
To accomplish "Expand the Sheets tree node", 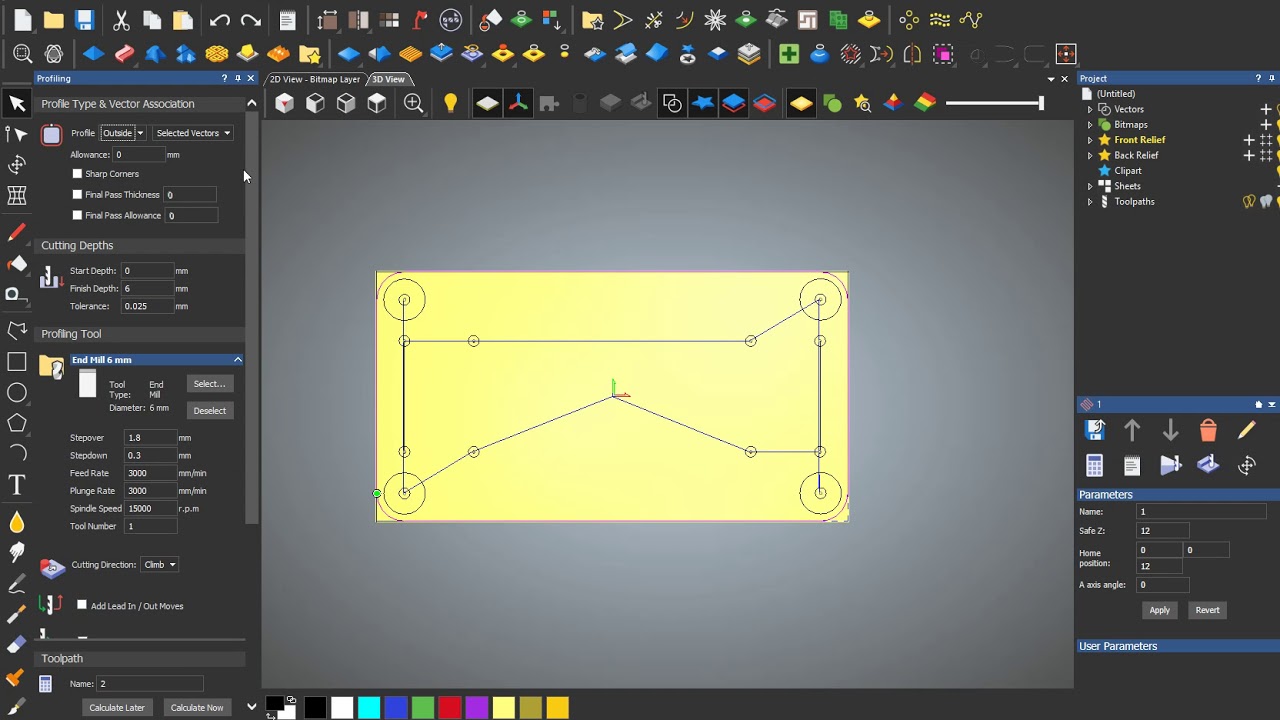I will tap(1090, 186).
